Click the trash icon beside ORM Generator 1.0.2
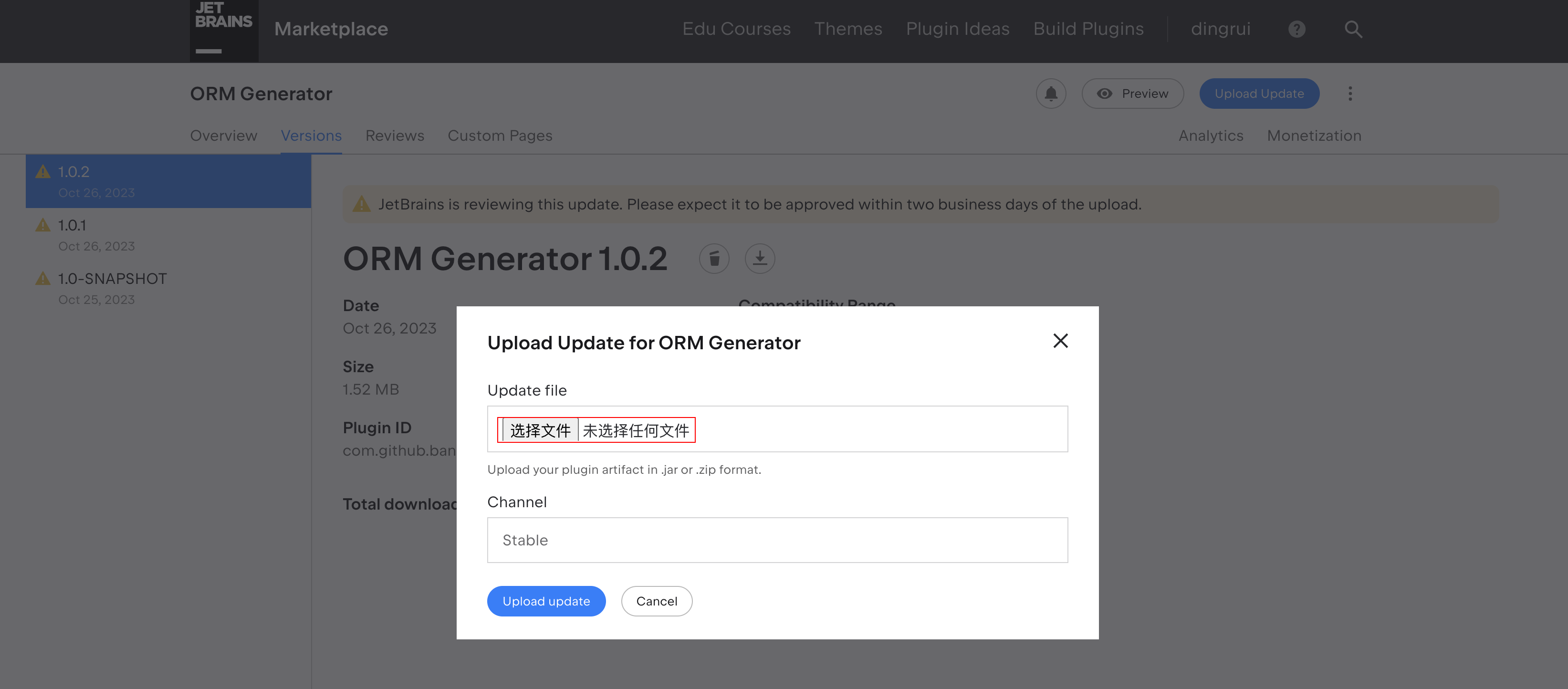The image size is (1568, 689). click(714, 259)
